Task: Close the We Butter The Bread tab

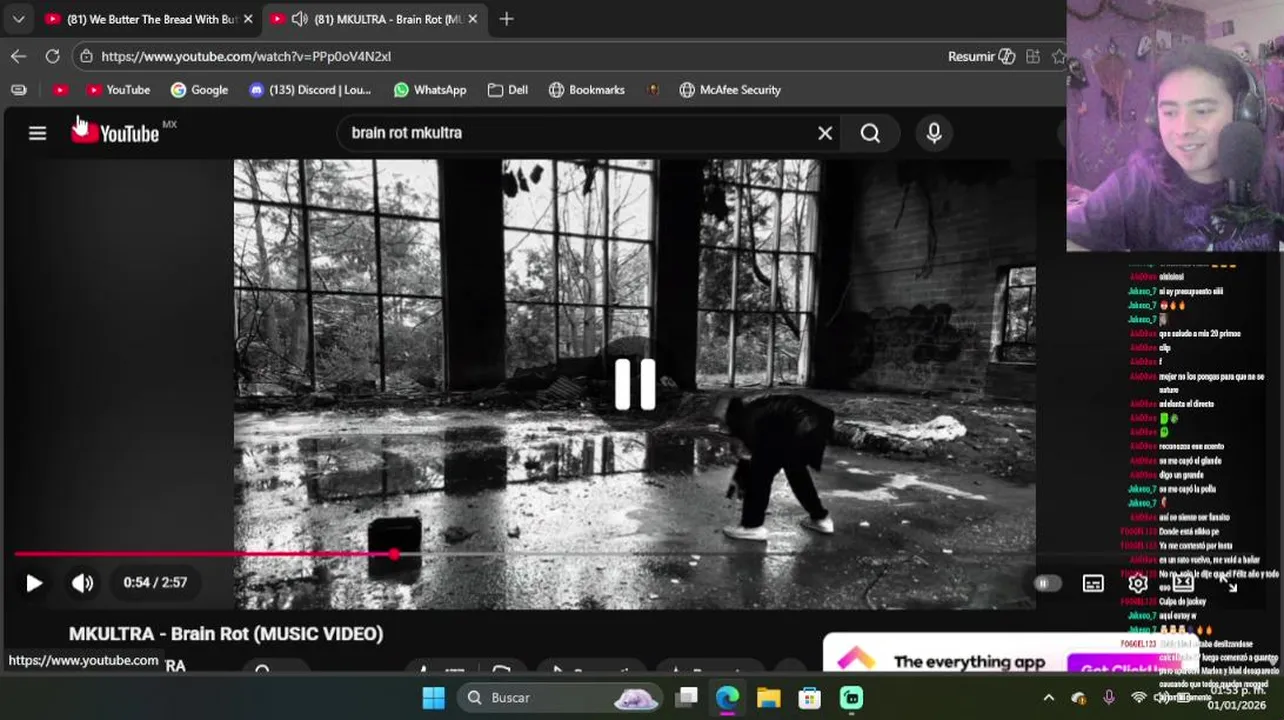Action: point(248,19)
